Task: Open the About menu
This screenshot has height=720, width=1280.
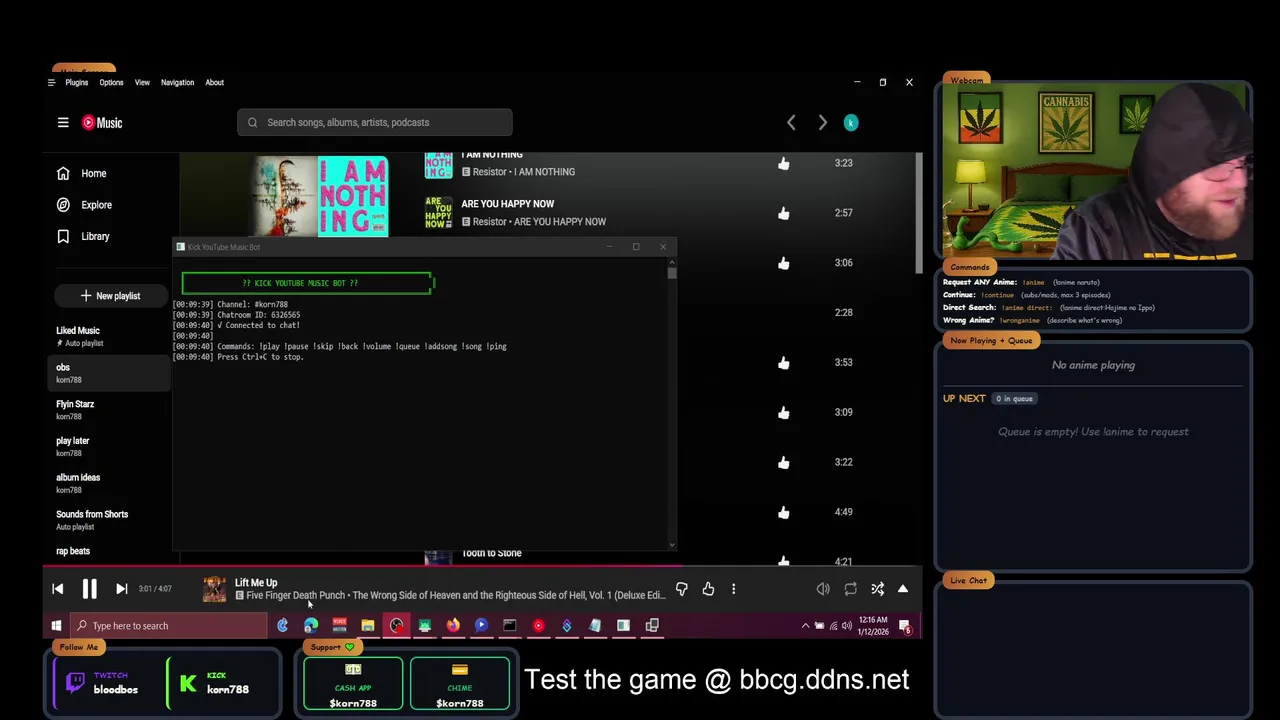Action: 214,82
